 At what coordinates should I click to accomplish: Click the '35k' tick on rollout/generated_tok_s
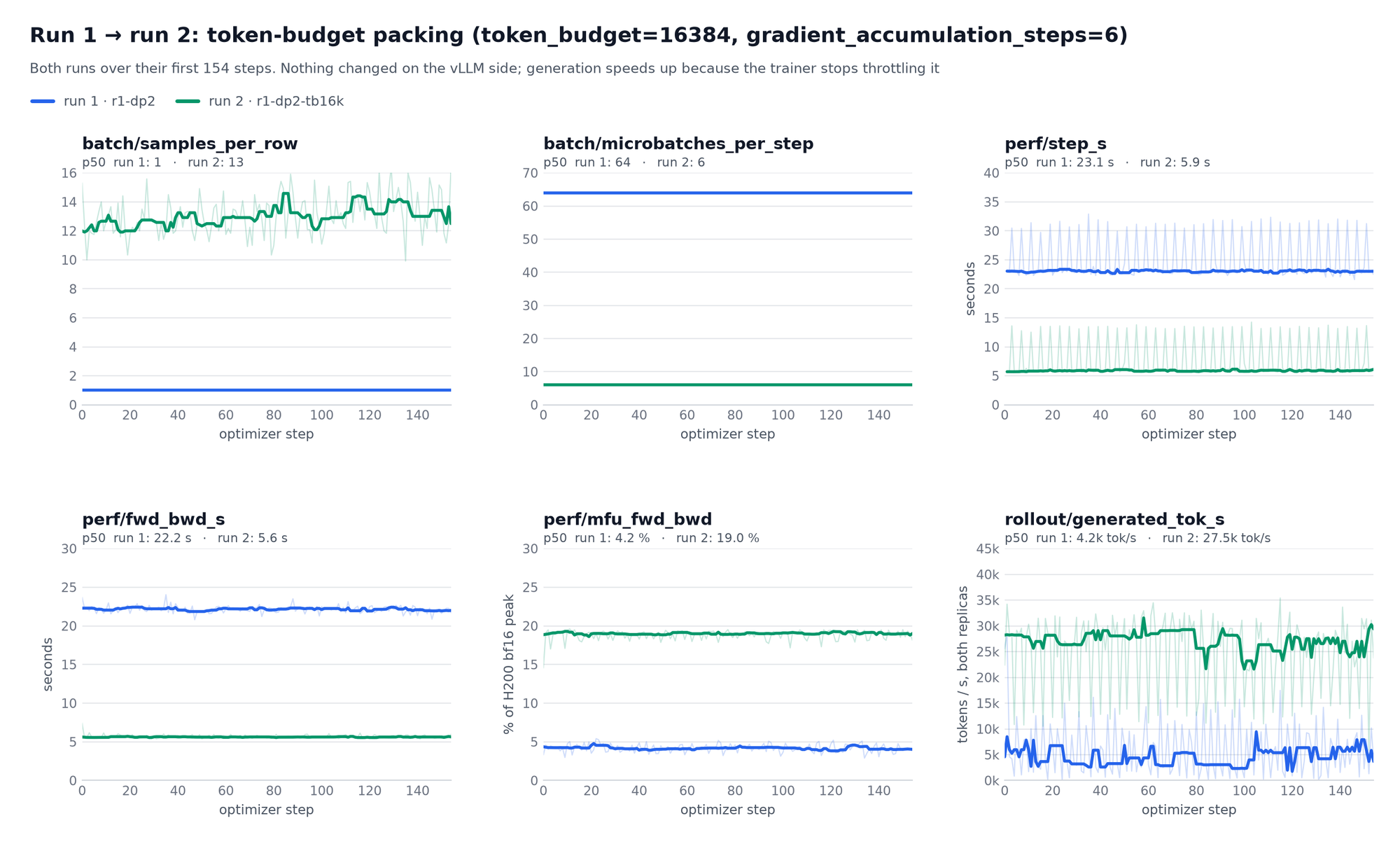(x=988, y=600)
